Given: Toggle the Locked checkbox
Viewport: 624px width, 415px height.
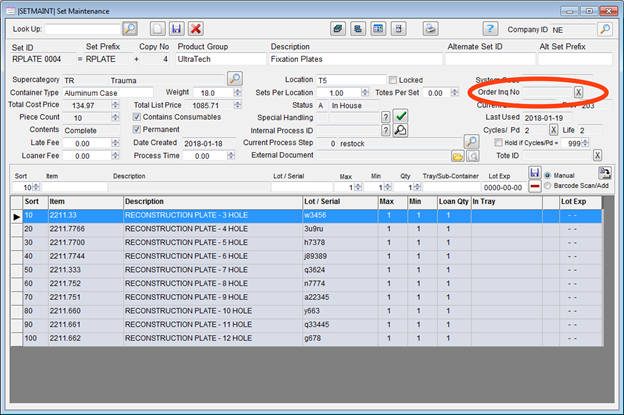Looking at the screenshot, I should coord(393,80).
